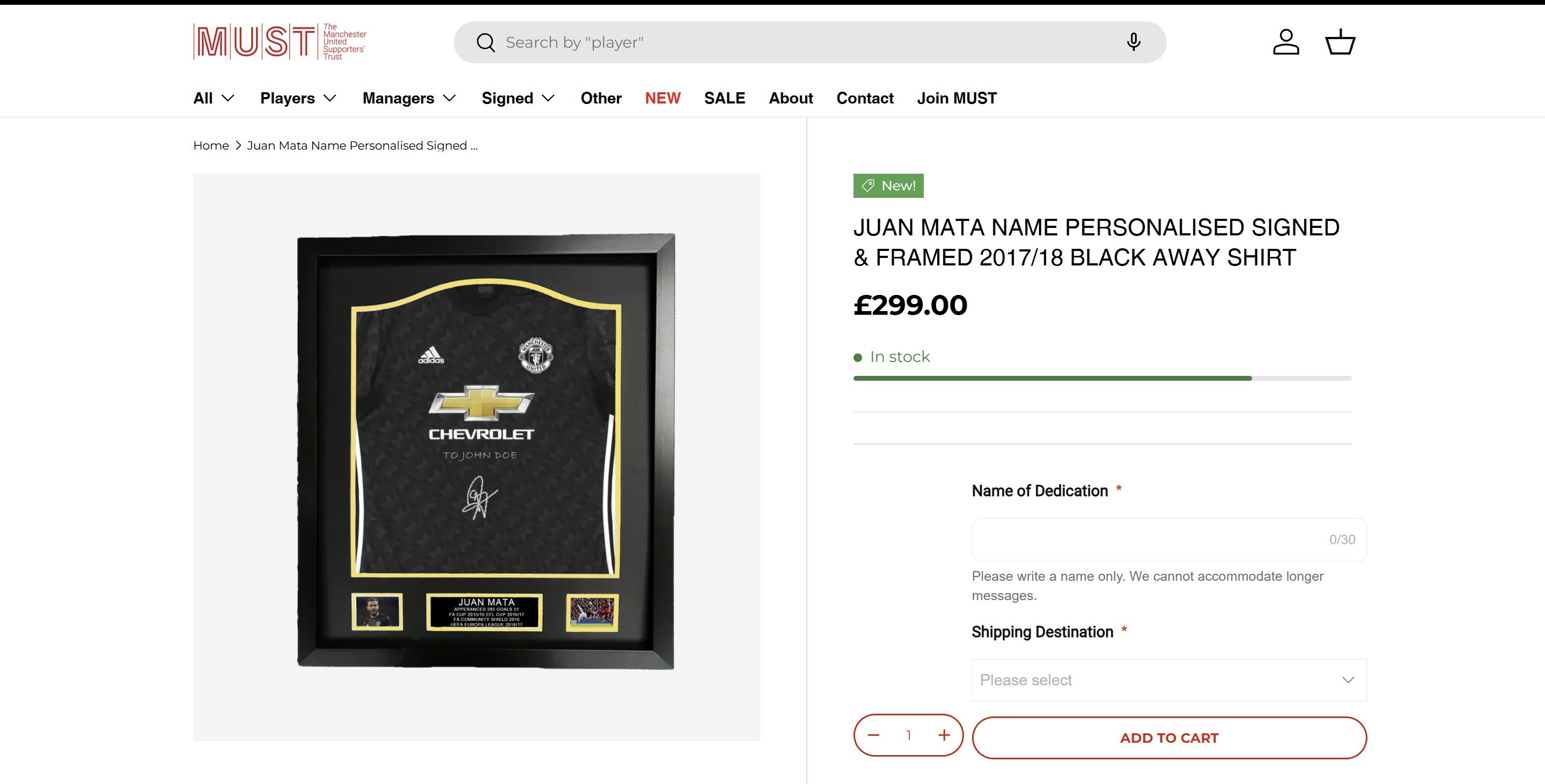Click the magnifying glass search icon
This screenshot has height=784, width=1545.
coord(485,42)
